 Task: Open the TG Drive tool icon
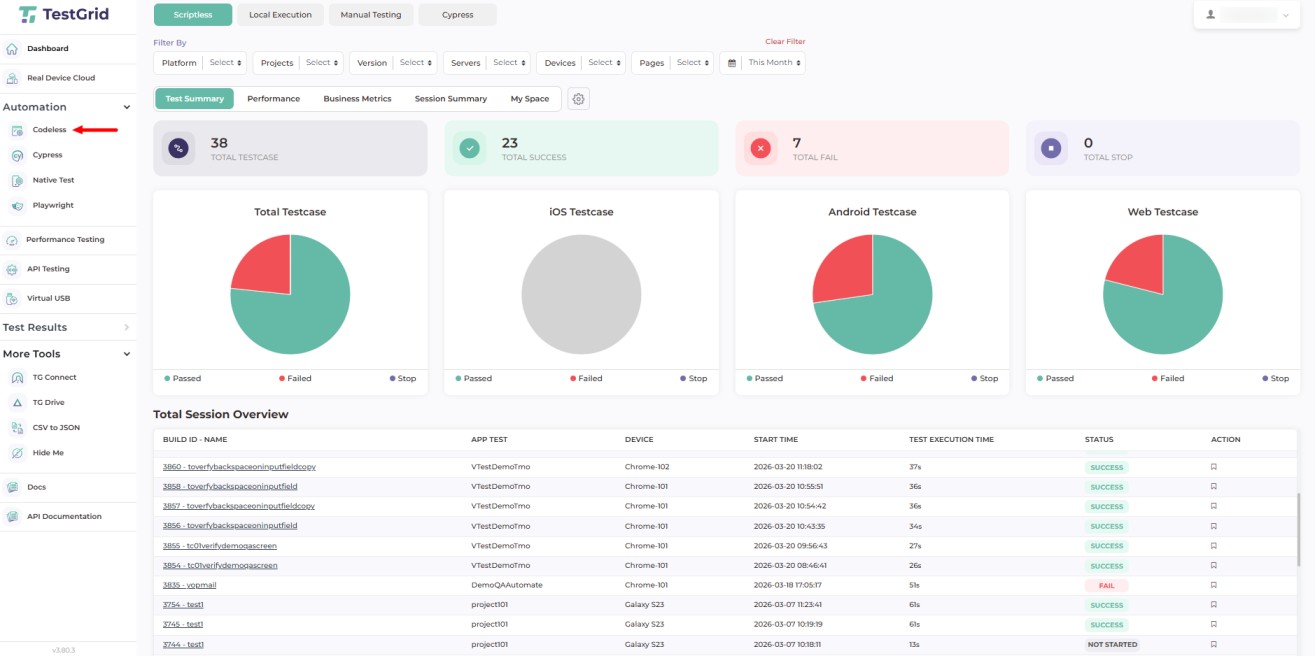click(x=17, y=403)
